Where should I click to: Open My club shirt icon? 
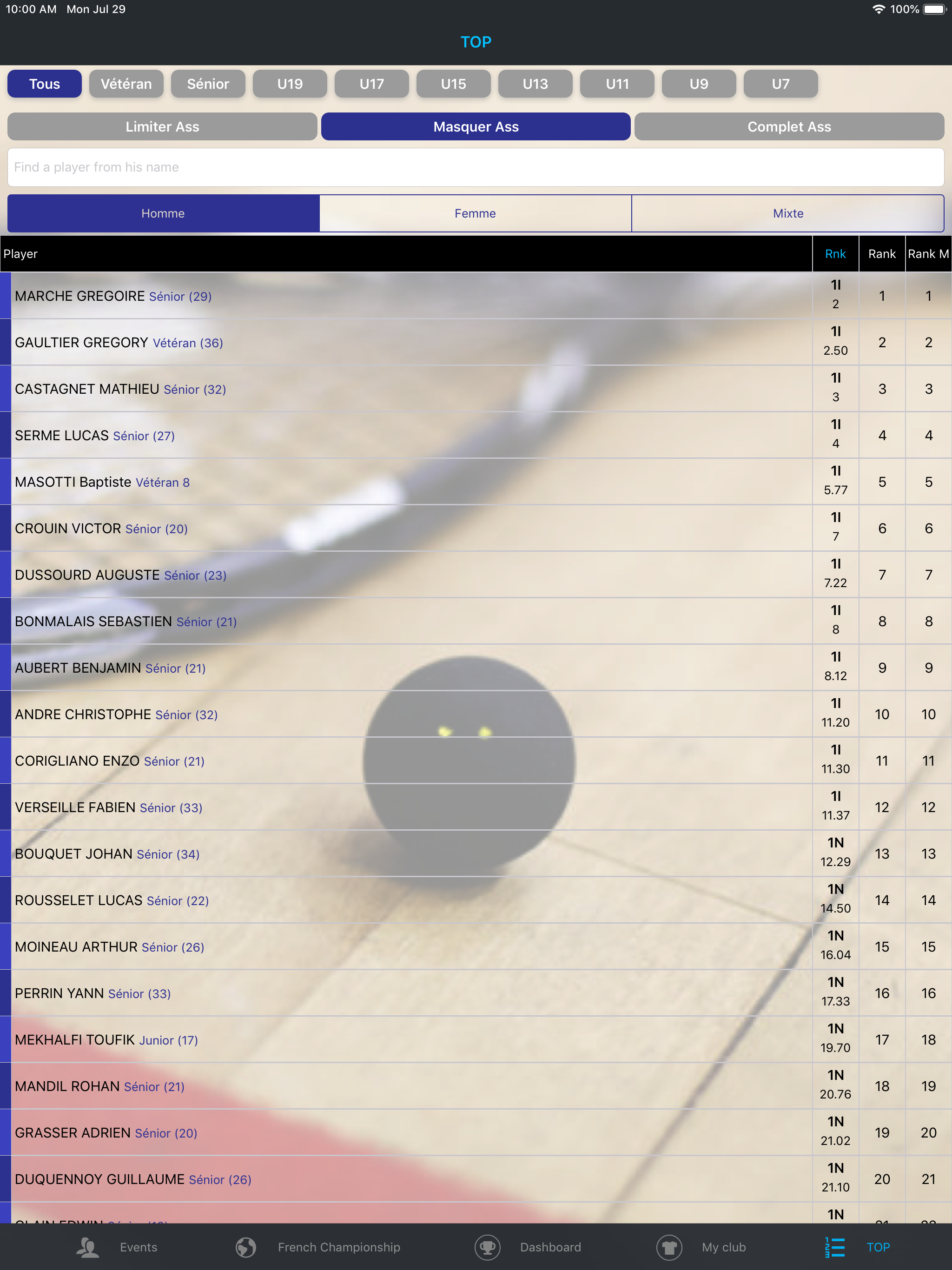[x=669, y=1247]
